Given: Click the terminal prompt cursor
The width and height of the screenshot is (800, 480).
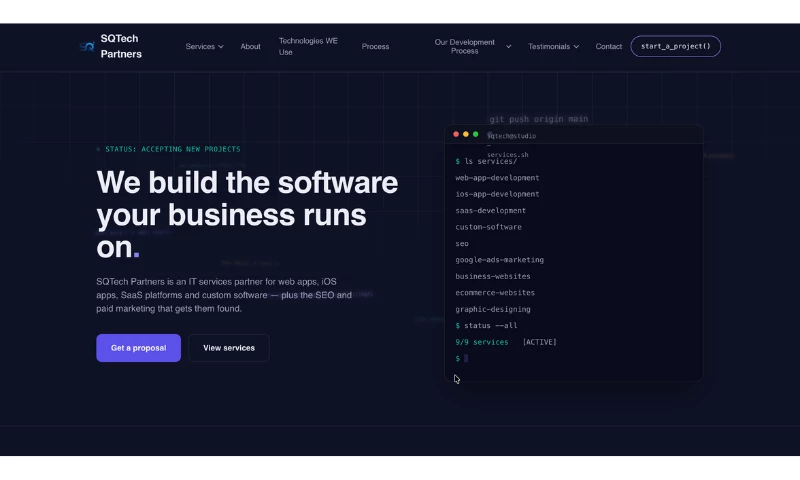Looking at the screenshot, I should pos(466,358).
